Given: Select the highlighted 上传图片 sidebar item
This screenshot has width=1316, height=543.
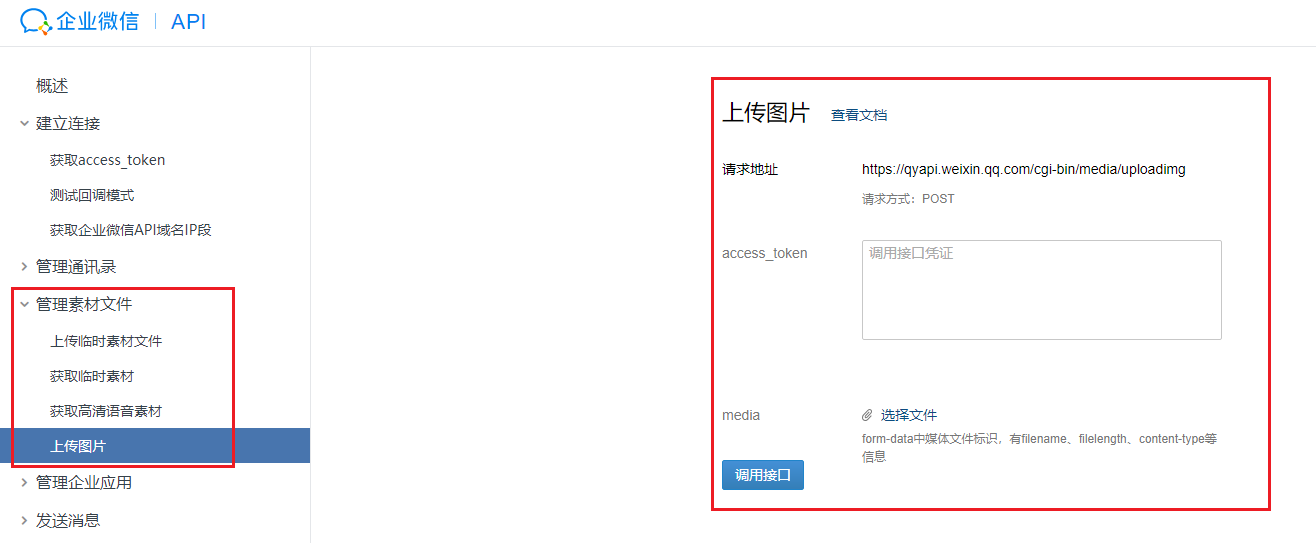Looking at the screenshot, I should click(155, 446).
